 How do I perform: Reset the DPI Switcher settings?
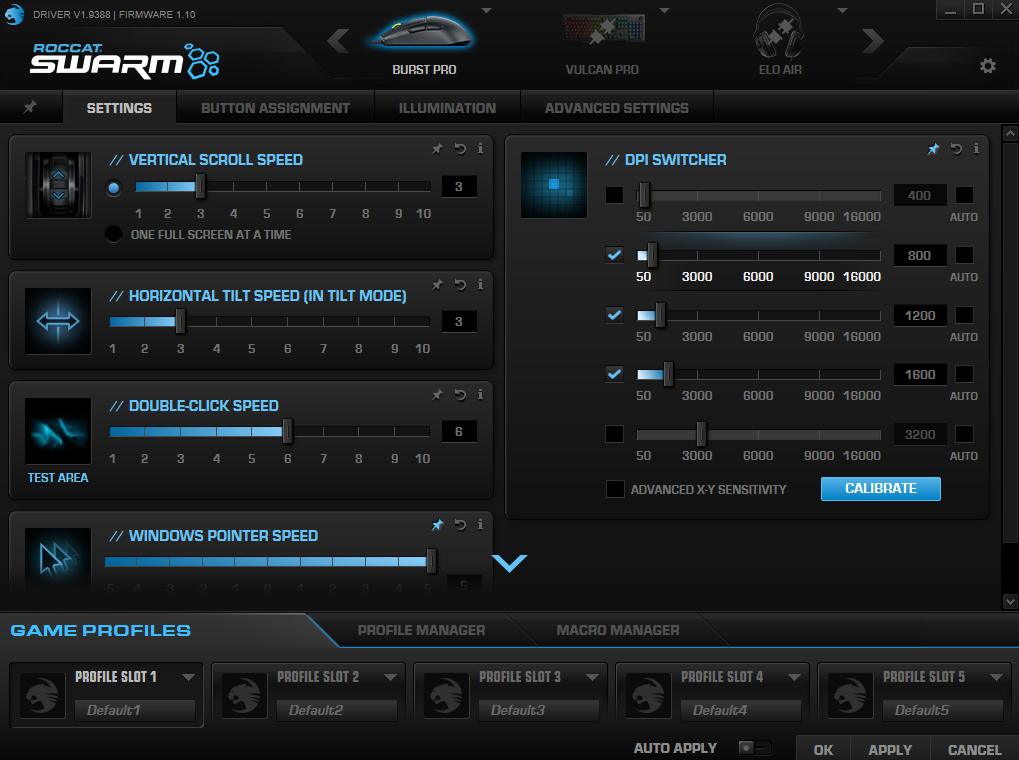tap(956, 149)
